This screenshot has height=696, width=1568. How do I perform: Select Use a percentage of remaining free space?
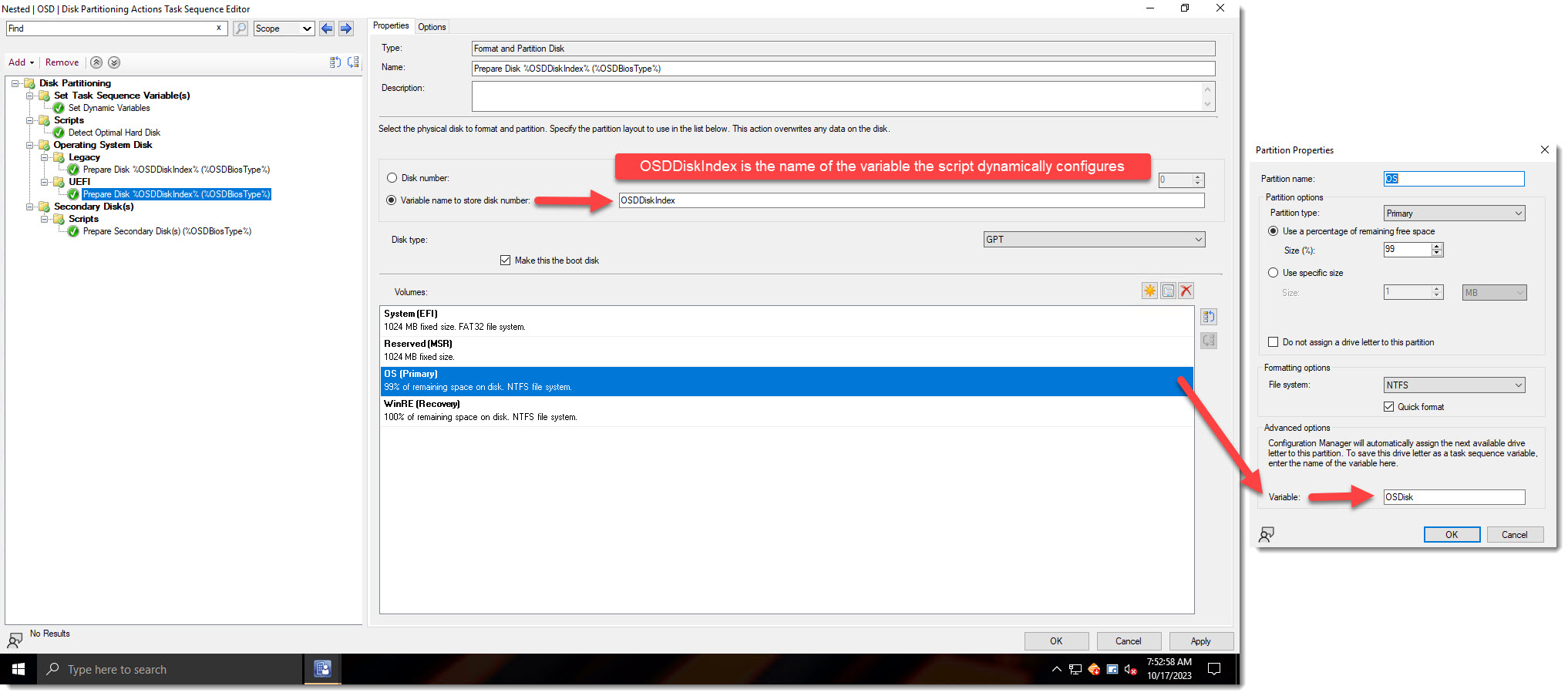tap(1274, 231)
